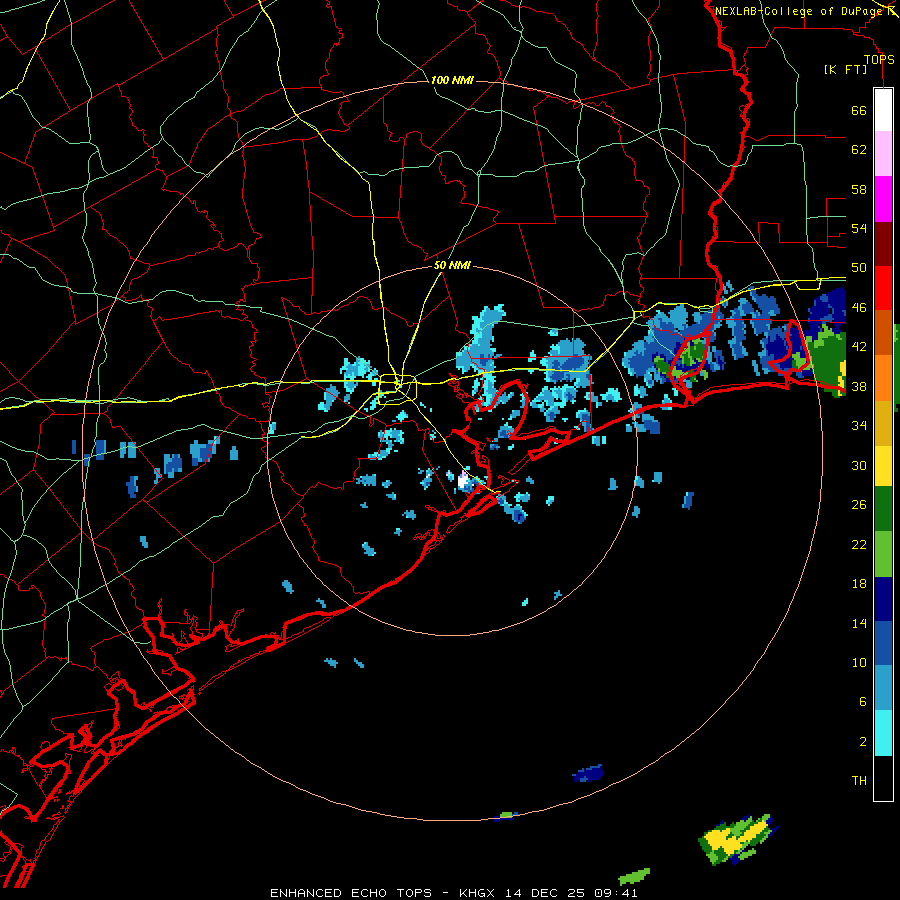Click the "09:41" timestamp in the caption
Image resolution: width=900 pixels, height=900 pixels.
click(615, 893)
